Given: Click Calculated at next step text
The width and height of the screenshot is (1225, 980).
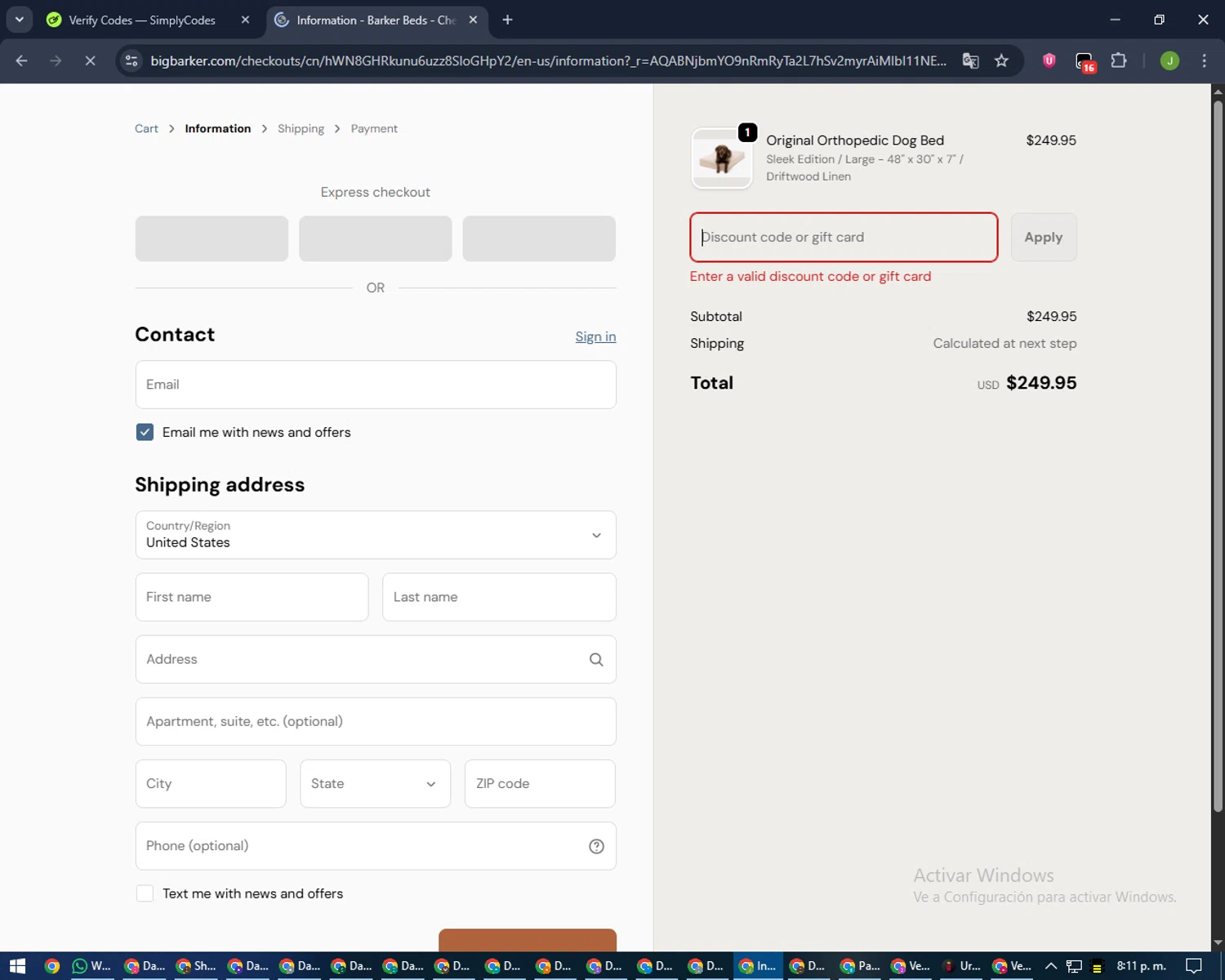Looking at the screenshot, I should [1004, 343].
